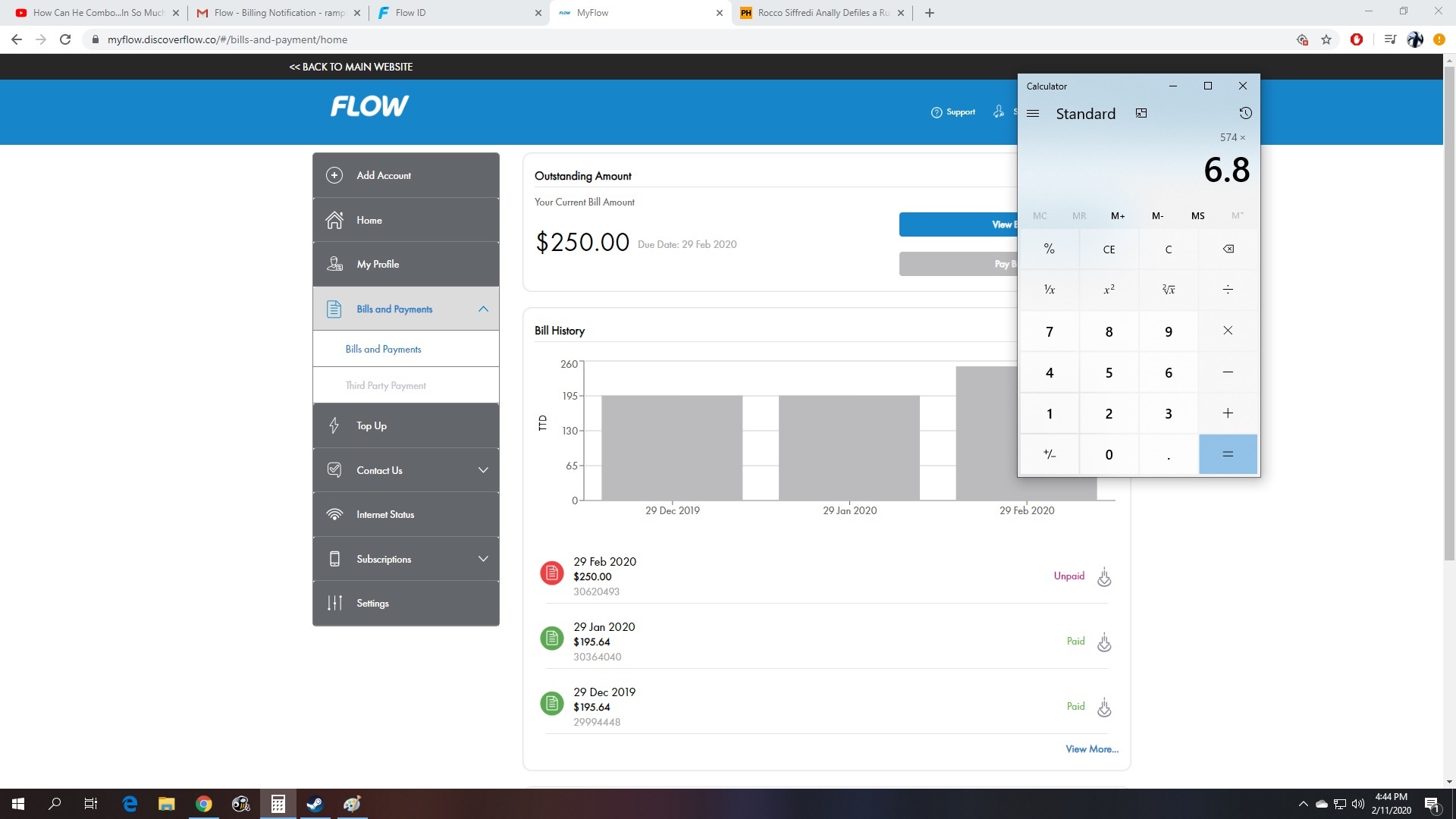This screenshot has height=819, width=1456.
Task: Click the Calculator minus key
Action: click(x=1228, y=372)
